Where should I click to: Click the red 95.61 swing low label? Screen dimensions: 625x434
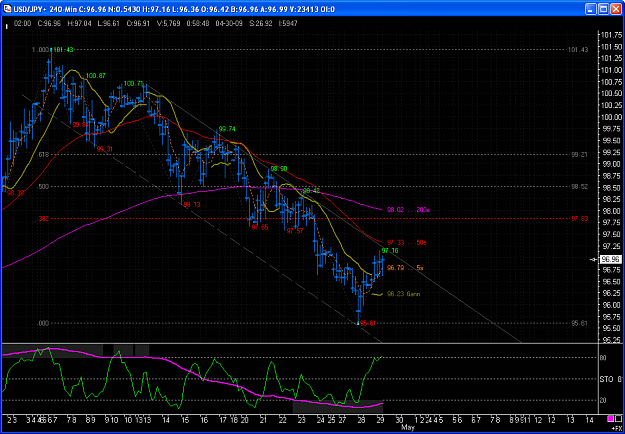click(x=368, y=323)
